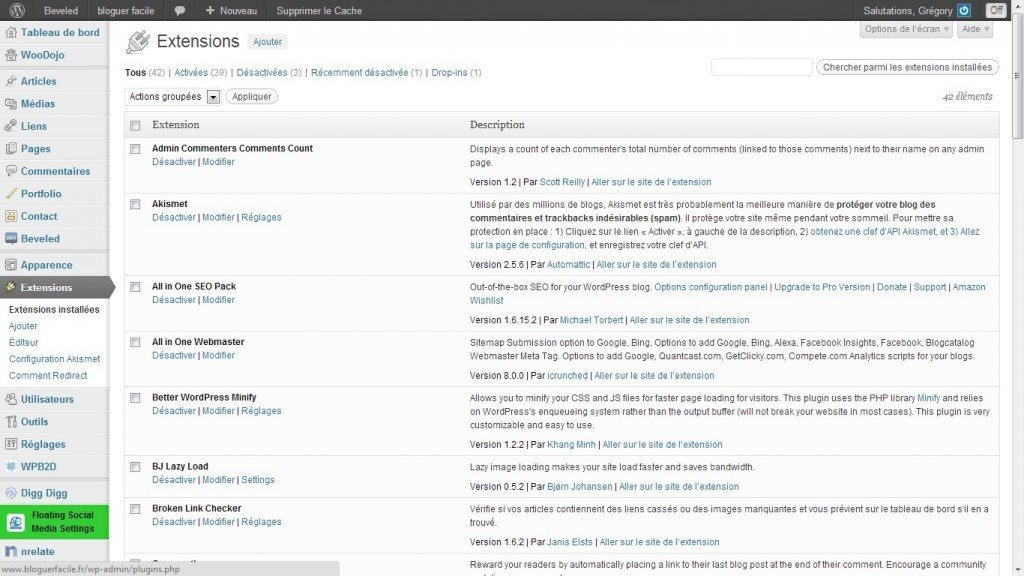
Task: Click Chercher parmi les extensions installées button
Action: tap(907, 67)
